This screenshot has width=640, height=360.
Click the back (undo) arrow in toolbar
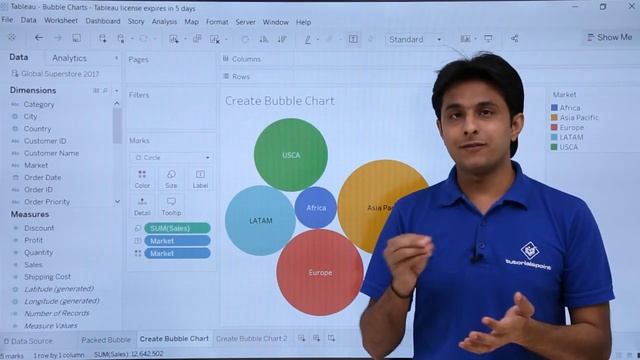(39, 38)
